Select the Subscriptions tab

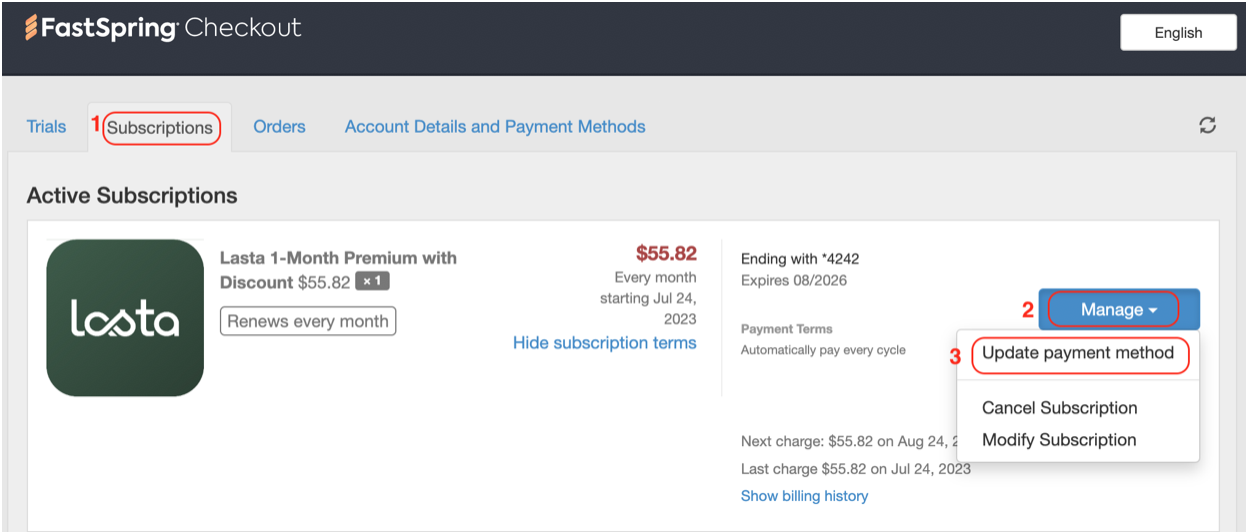160,128
